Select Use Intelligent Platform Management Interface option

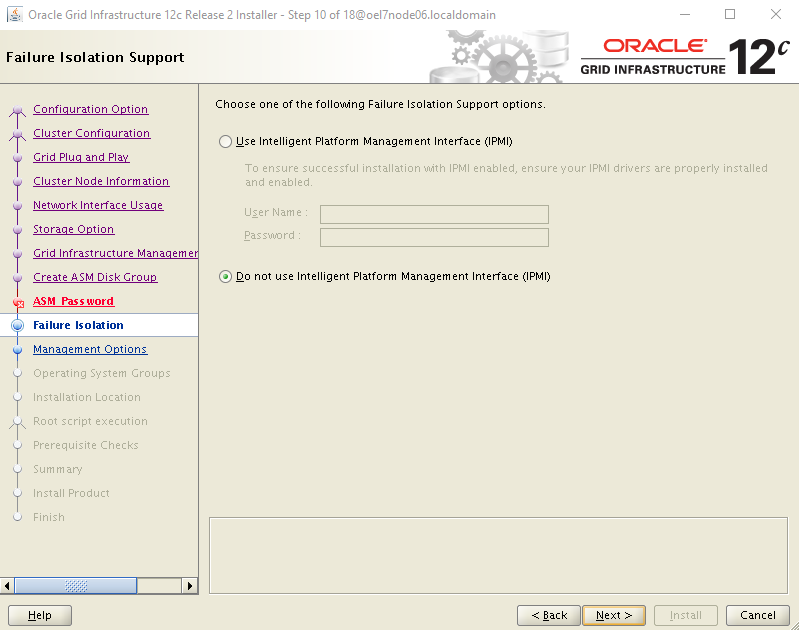(225, 142)
